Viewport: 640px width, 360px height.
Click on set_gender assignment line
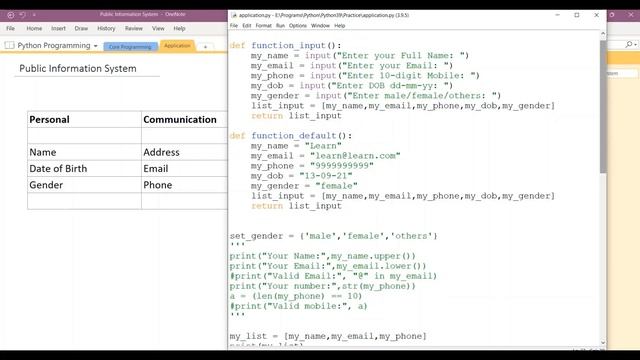(333, 236)
